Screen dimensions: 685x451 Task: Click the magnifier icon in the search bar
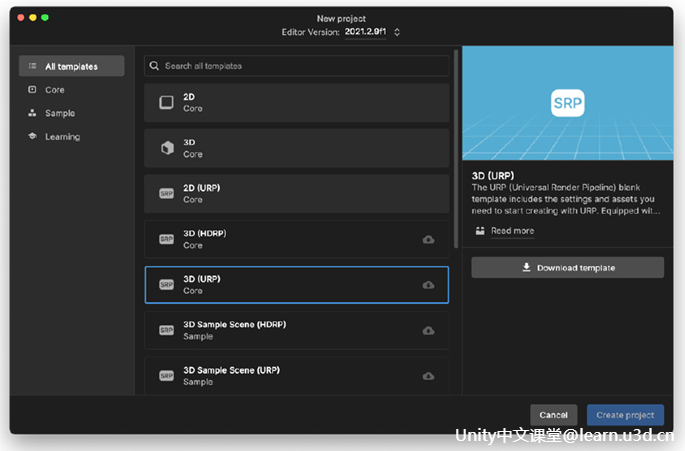(x=154, y=66)
